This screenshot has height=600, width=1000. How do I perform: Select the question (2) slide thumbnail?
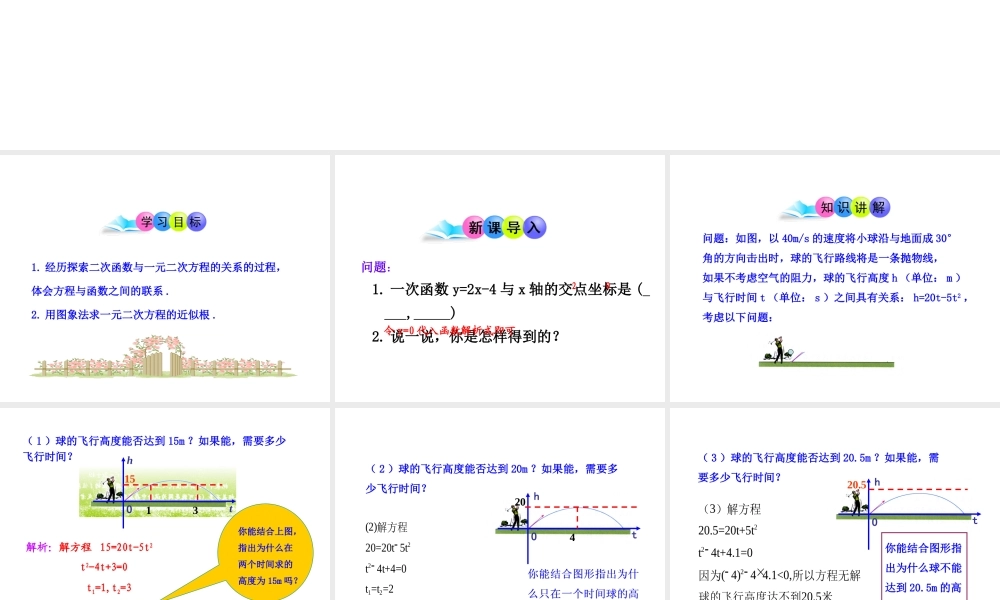click(500, 500)
